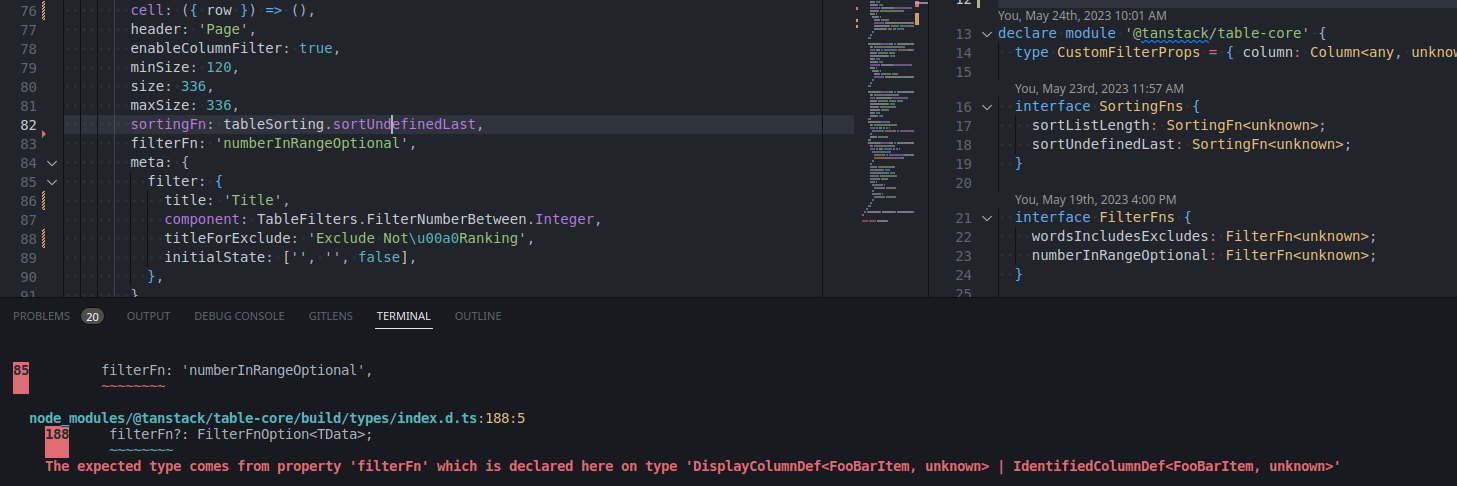
Task: Click 'maxSize' on line 81
Action: [x=160, y=106]
